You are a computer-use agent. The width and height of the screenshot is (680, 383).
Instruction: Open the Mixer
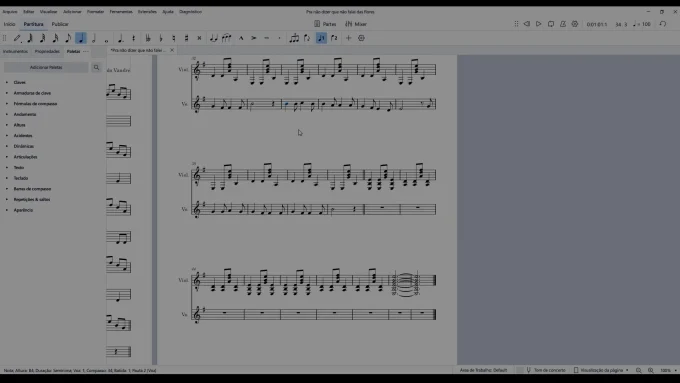click(356, 24)
